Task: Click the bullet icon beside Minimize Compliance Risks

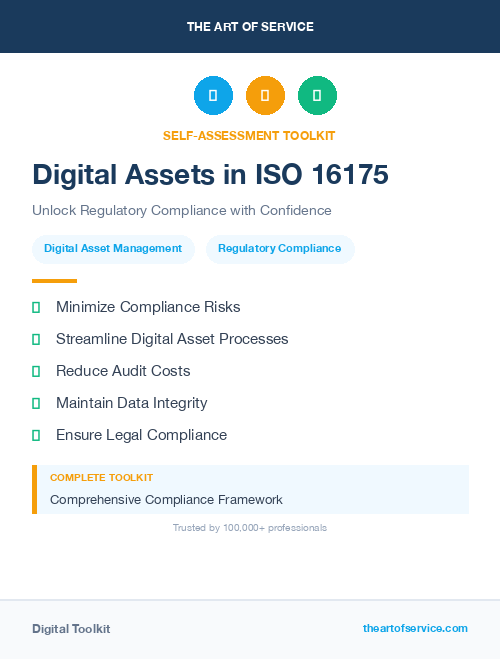Action: (x=36, y=308)
